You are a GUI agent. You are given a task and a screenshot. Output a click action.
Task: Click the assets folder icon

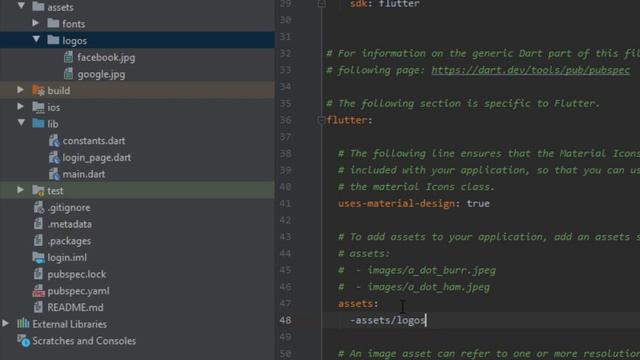click(x=38, y=7)
